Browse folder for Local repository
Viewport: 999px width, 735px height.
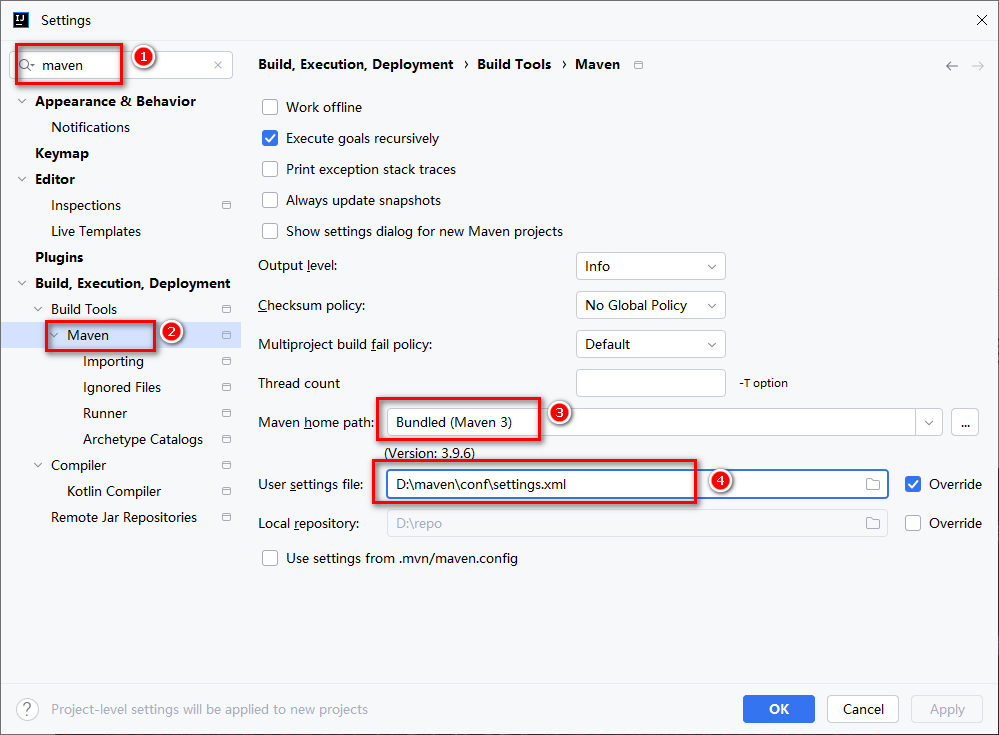click(873, 524)
